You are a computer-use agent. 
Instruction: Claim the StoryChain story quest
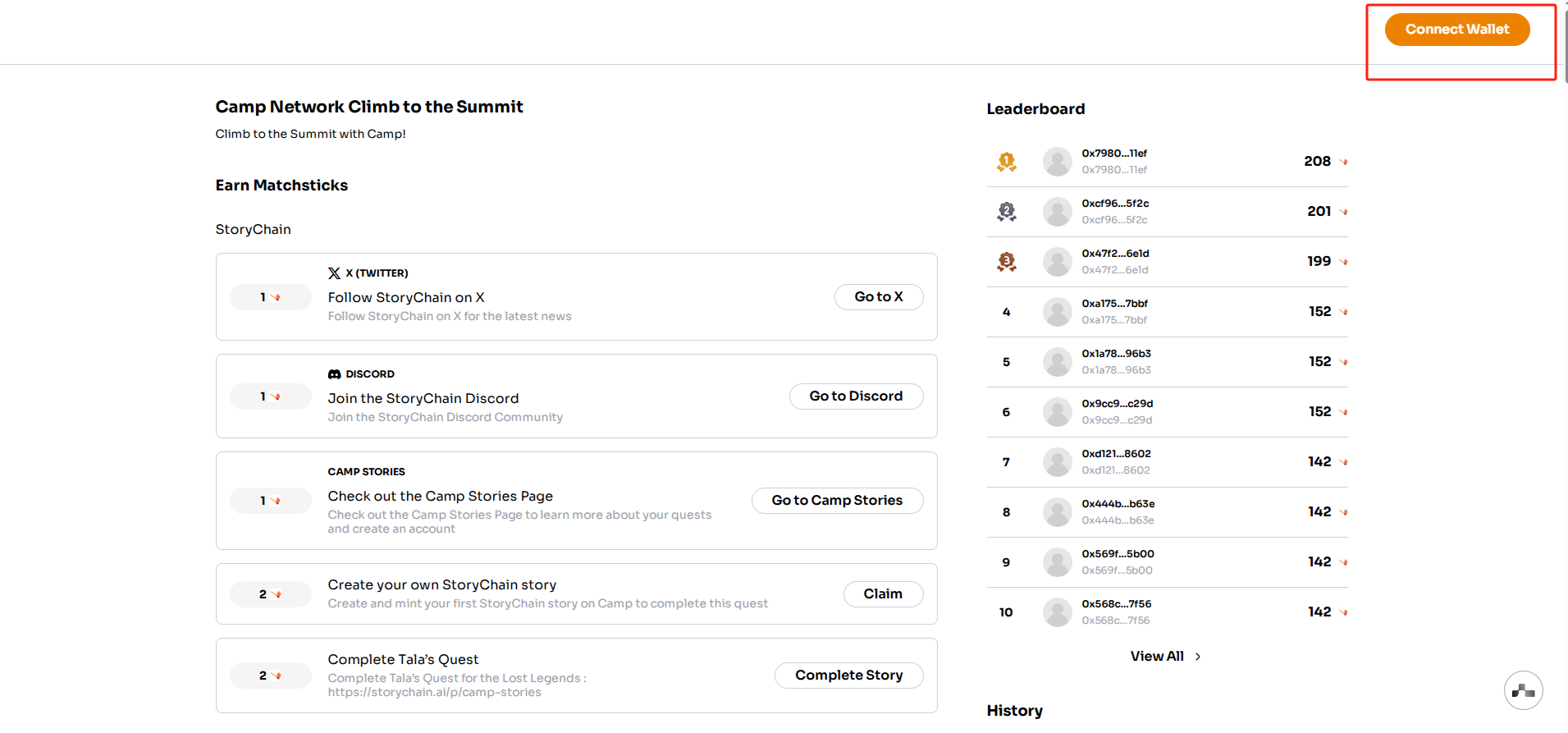(883, 594)
